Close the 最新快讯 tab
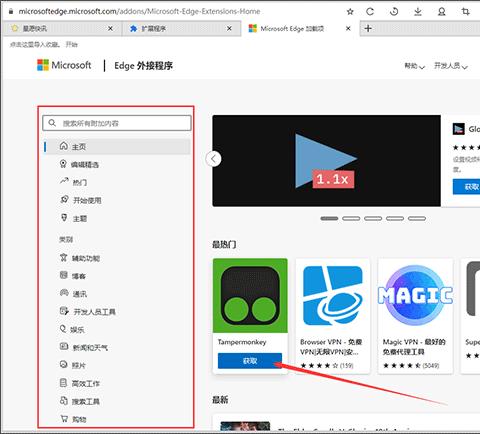This screenshot has height=434, width=480. pos(110,29)
